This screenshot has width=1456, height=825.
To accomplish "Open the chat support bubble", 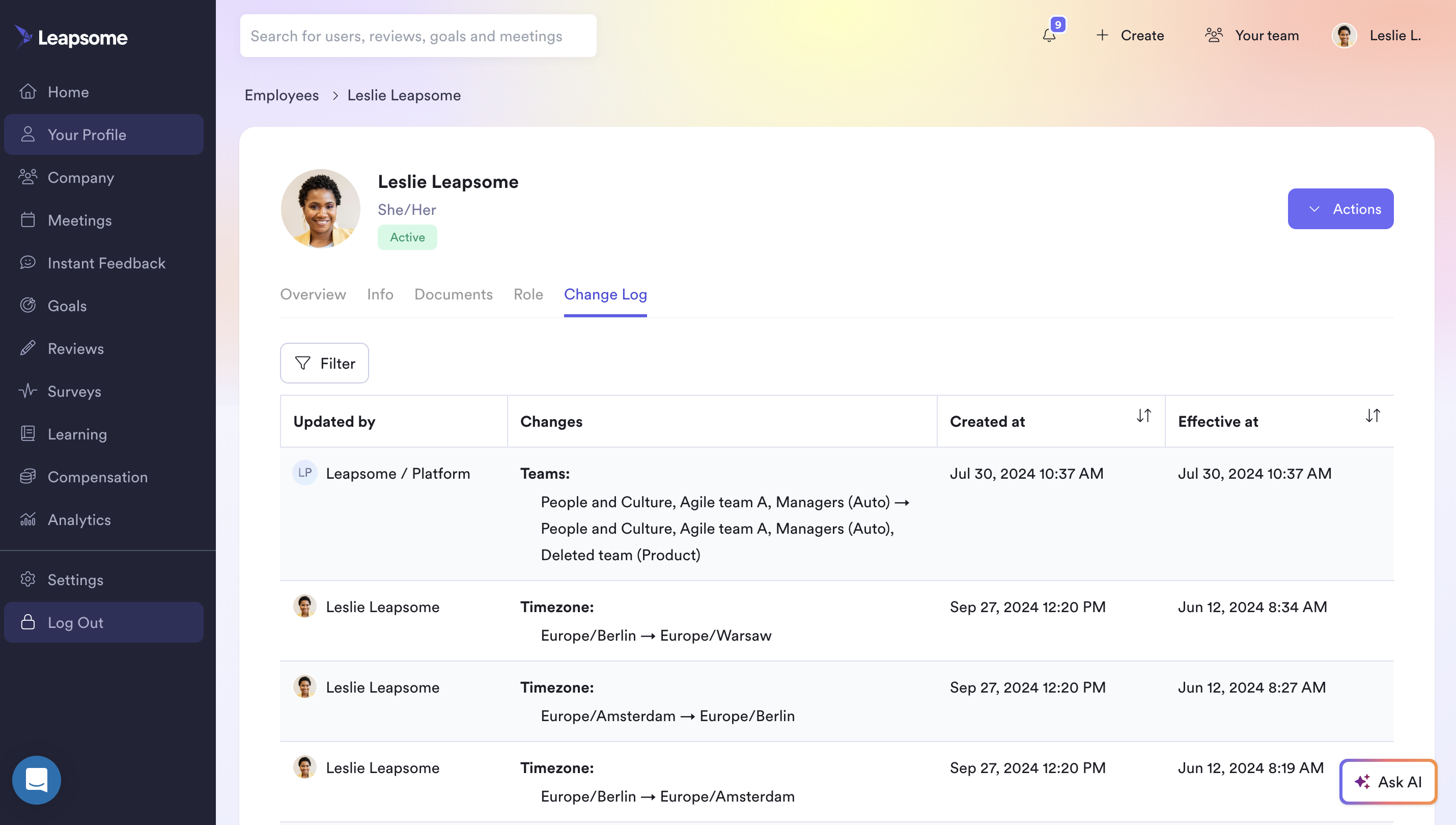I will click(36, 780).
